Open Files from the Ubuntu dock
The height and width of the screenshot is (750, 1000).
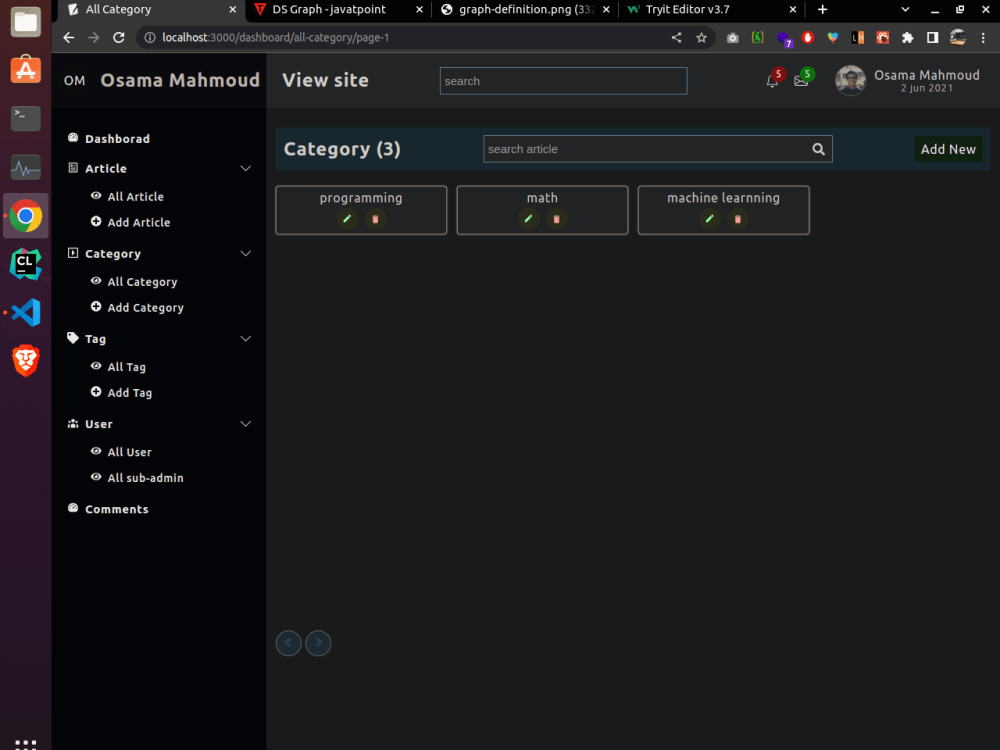(26, 22)
